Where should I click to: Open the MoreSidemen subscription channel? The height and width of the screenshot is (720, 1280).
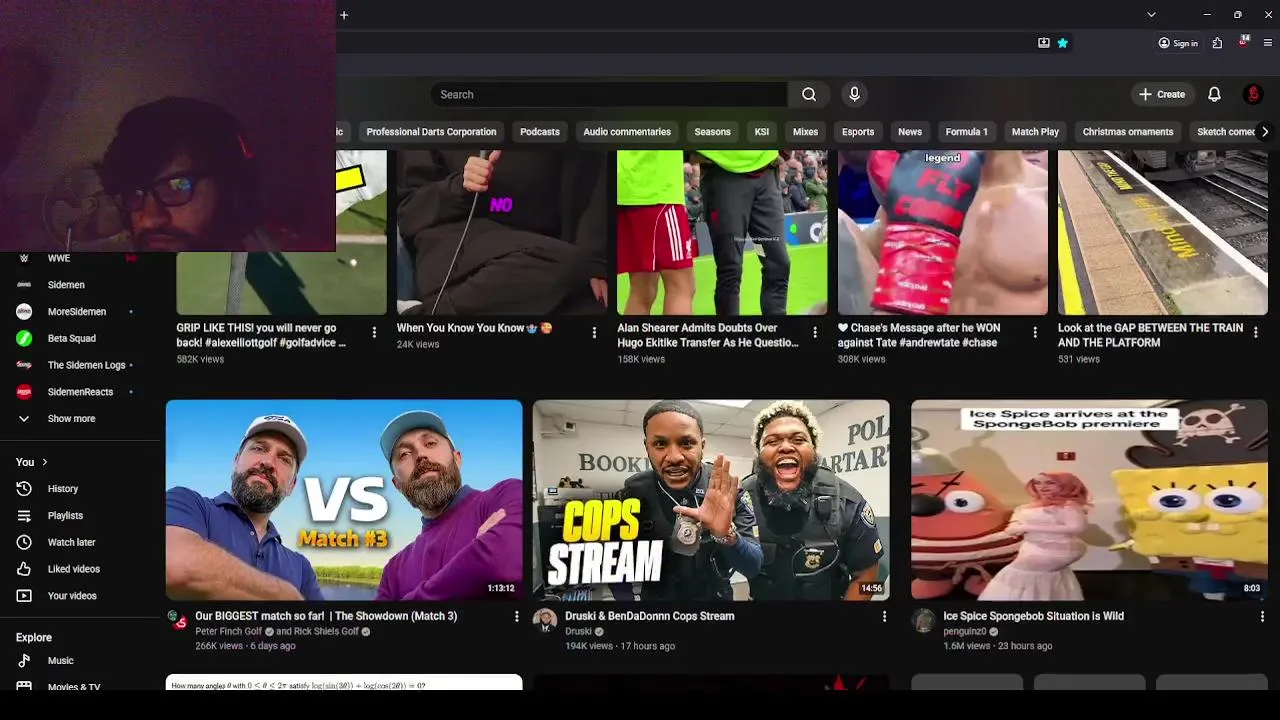[76, 312]
